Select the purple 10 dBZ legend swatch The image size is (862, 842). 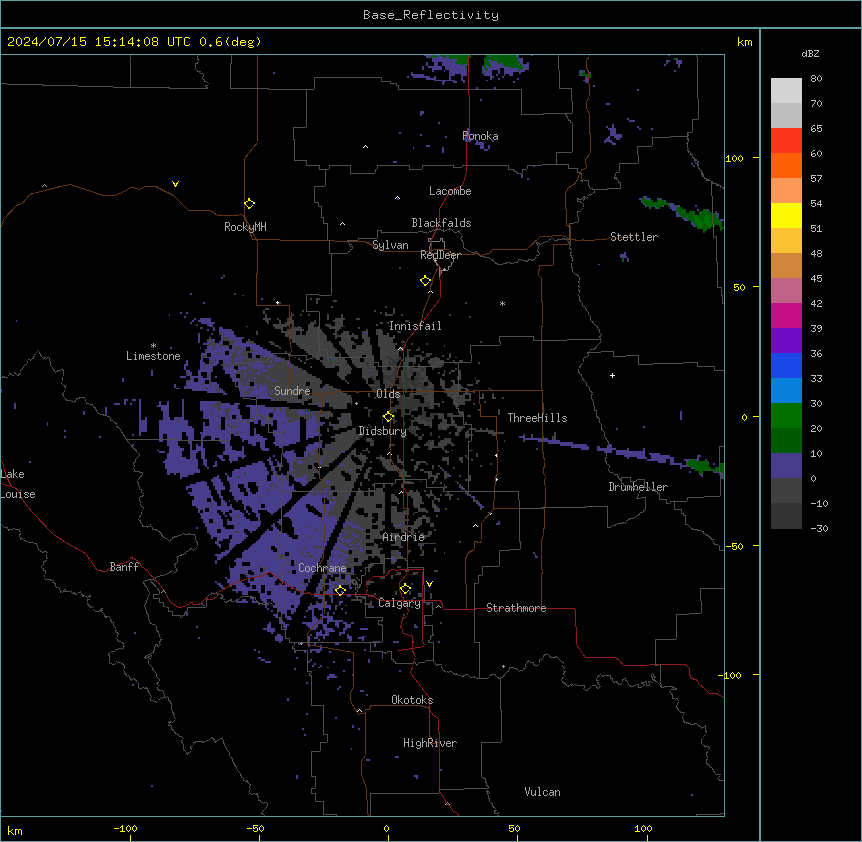pos(786,466)
